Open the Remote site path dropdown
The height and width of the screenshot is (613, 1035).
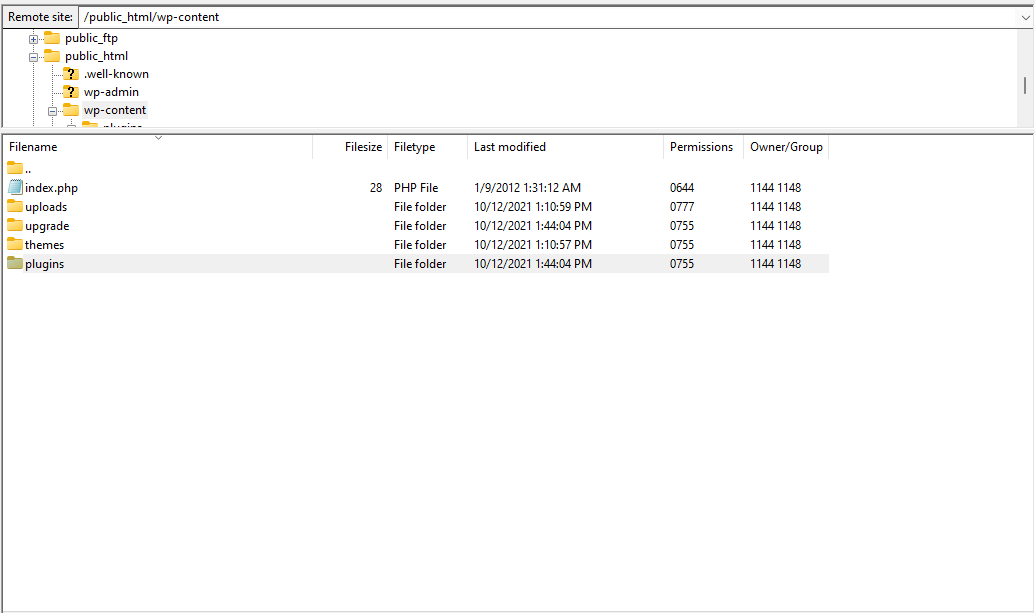pyautogui.click(x=1024, y=17)
